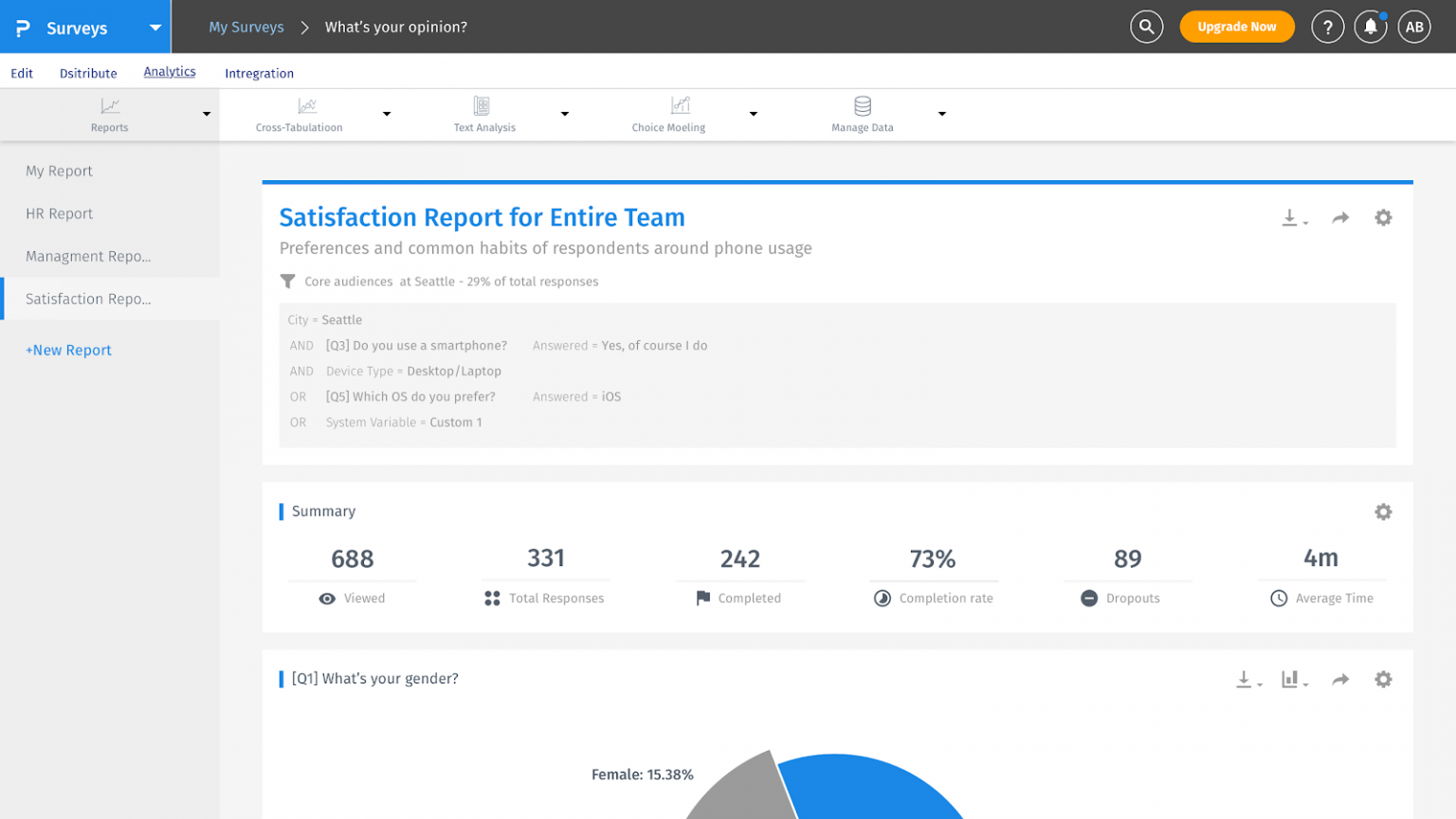Open Satisfaction Report settings gear
This screenshot has height=819, width=1456.
click(x=1383, y=218)
